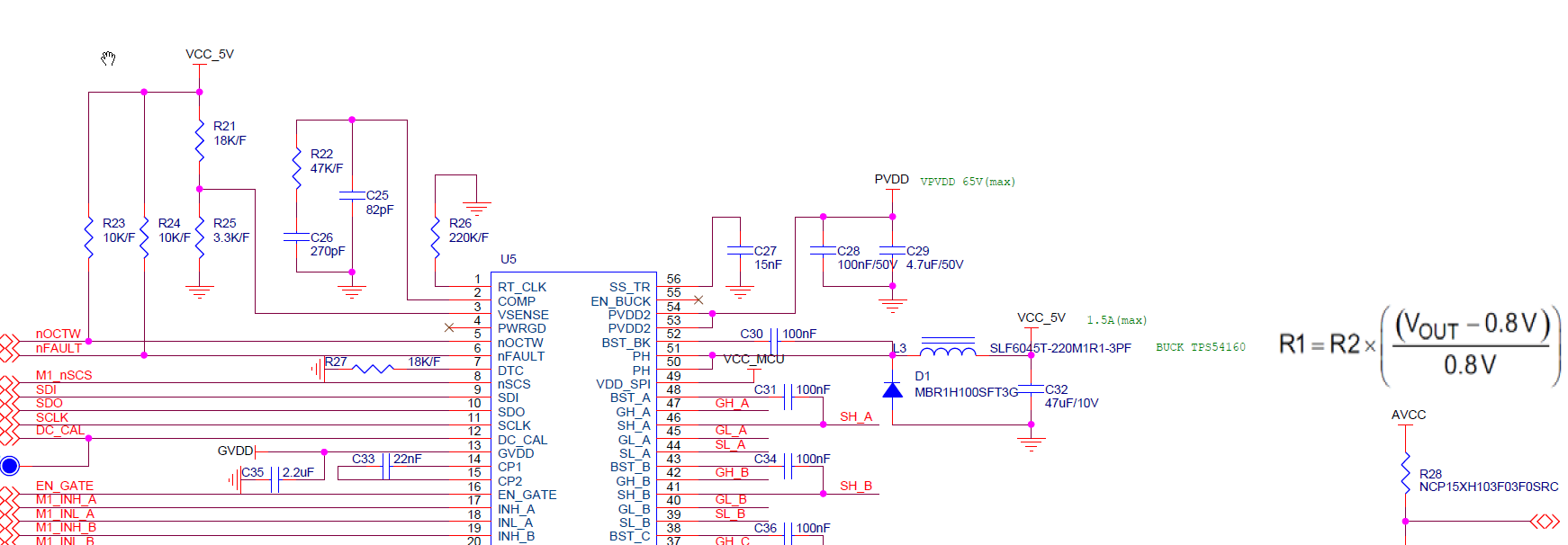1568x545 pixels.
Task: Select the R28 thermistor symbol under AVCC
Action: point(1405,474)
